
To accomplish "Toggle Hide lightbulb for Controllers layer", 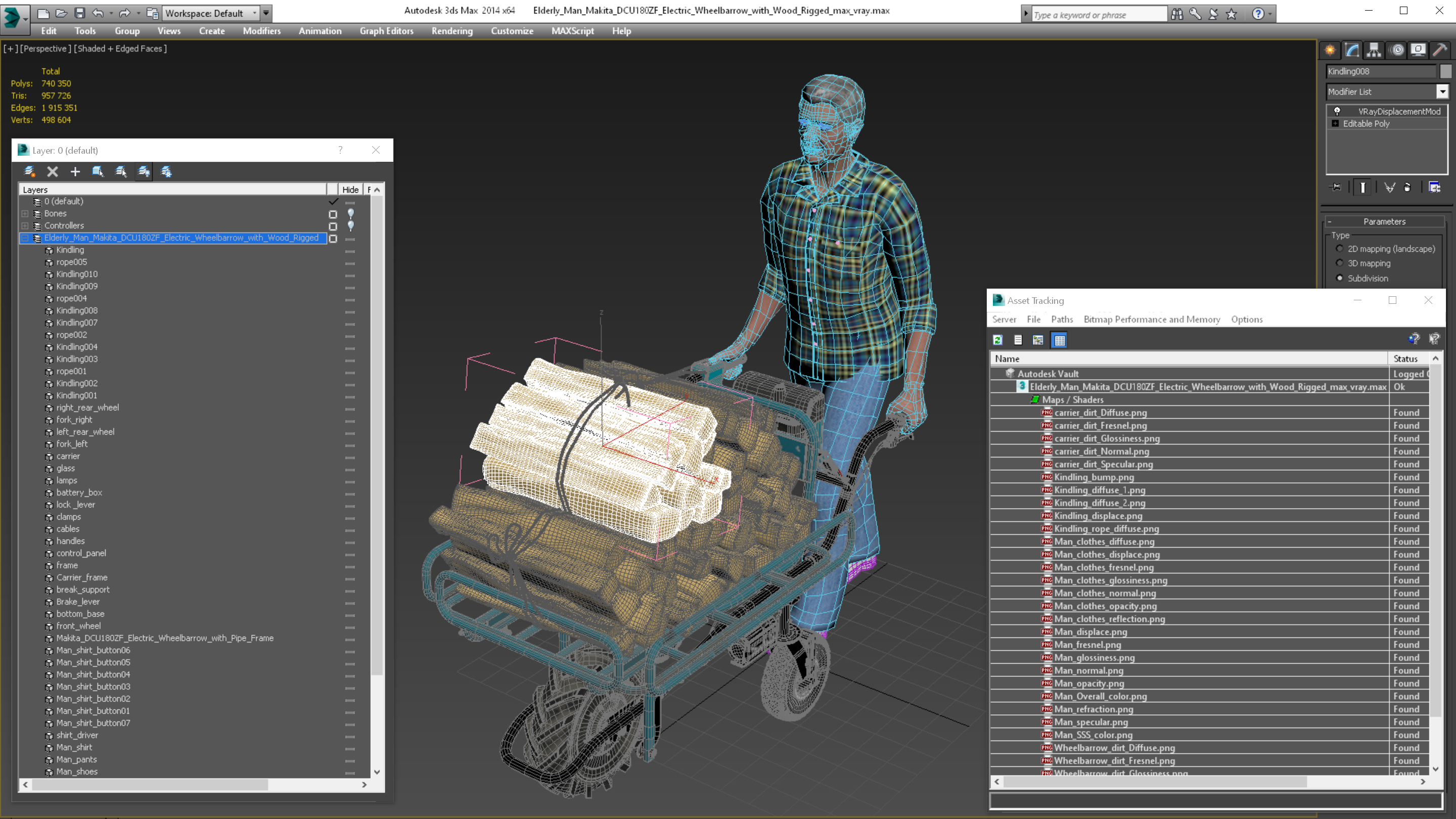I will tap(351, 225).
